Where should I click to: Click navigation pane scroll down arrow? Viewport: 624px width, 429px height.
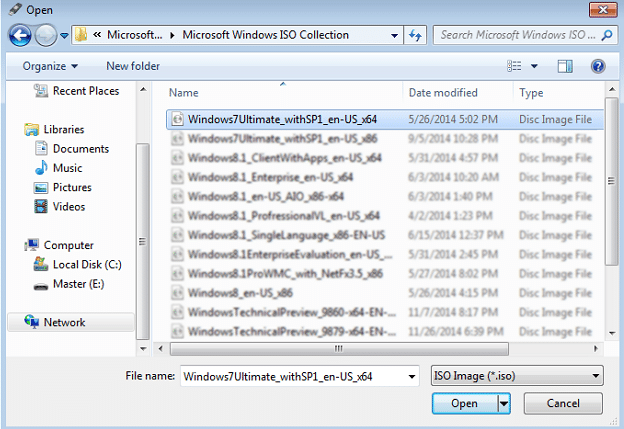click(x=143, y=349)
